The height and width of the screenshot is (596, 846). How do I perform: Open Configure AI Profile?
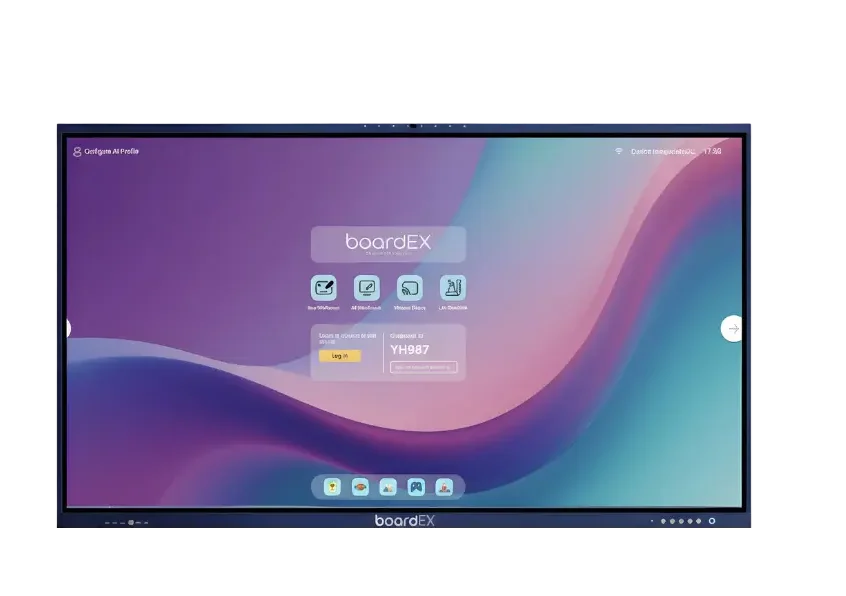105,152
